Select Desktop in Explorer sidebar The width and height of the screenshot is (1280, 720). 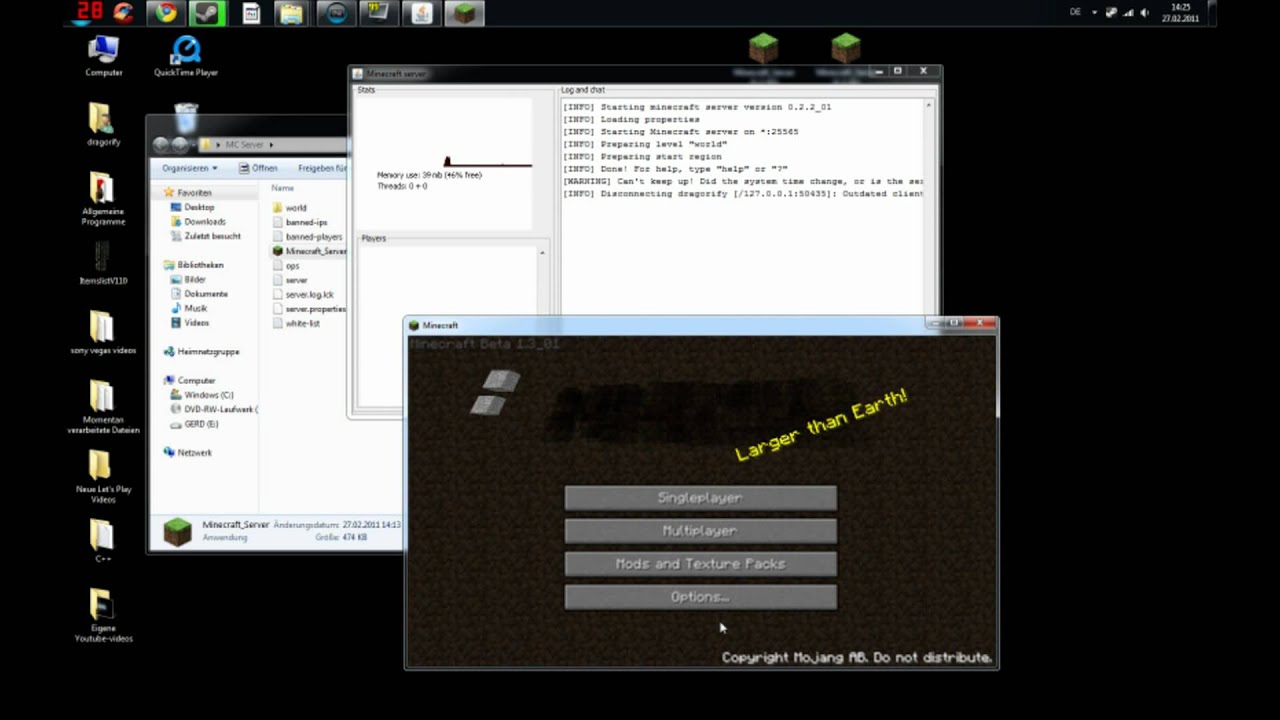pos(199,207)
